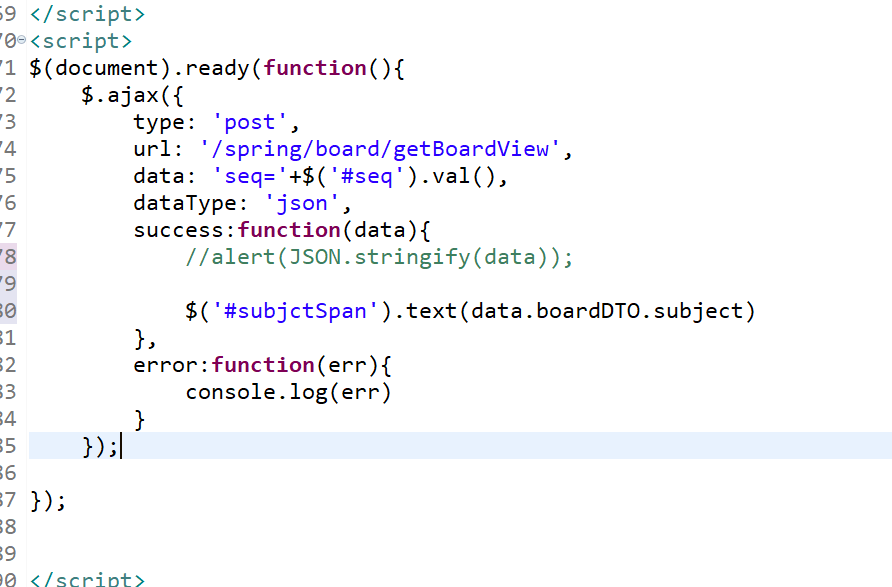Viewport: 892px width, 587px height.
Task: Click the success callback 'function' keyword
Action: click(289, 230)
